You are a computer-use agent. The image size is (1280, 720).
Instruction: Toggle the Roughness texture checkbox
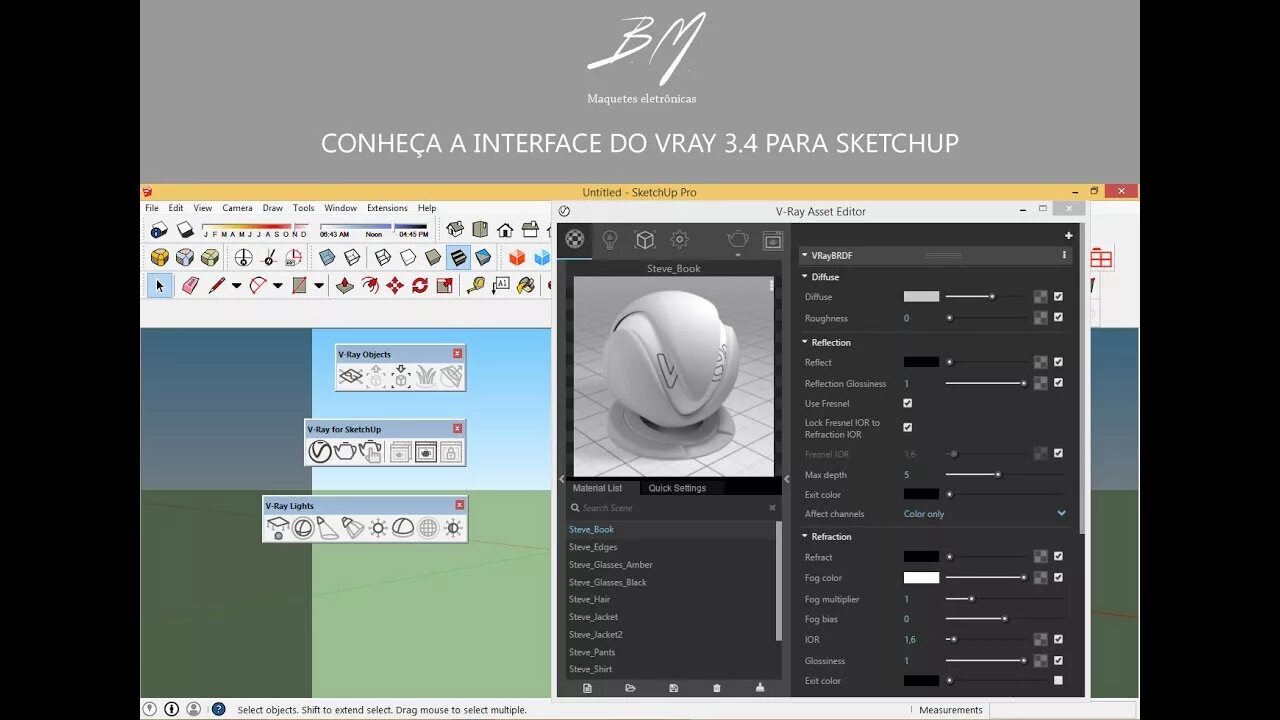click(x=1058, y=317)
